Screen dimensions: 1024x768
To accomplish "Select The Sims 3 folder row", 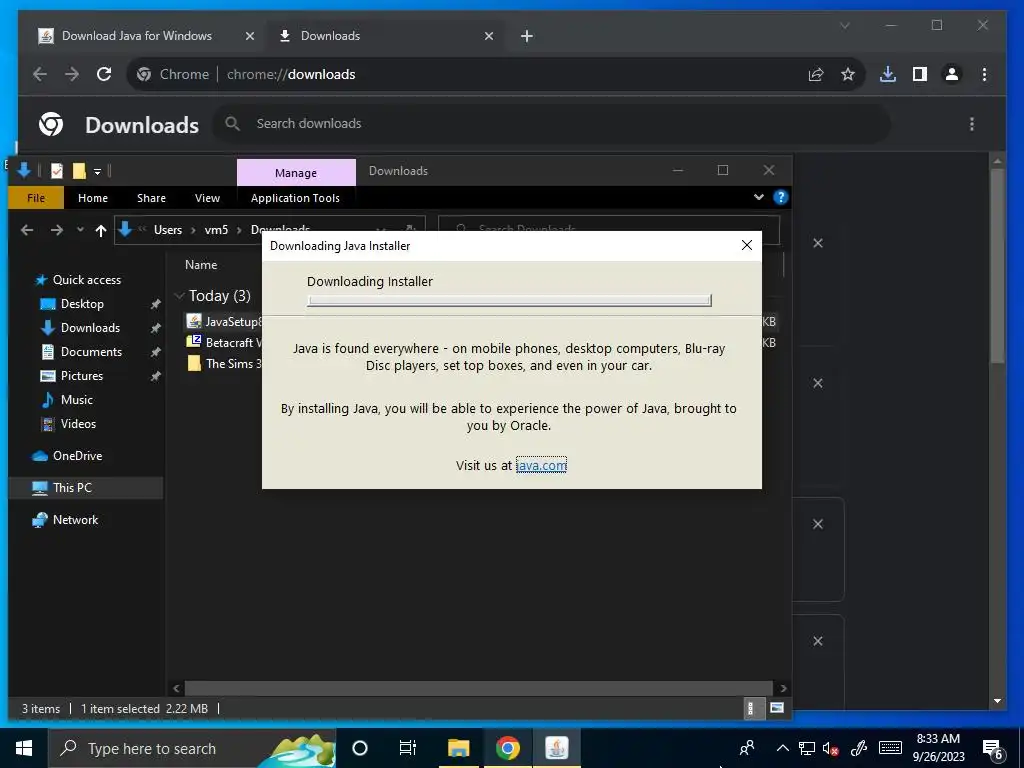I will click(223, 364).
